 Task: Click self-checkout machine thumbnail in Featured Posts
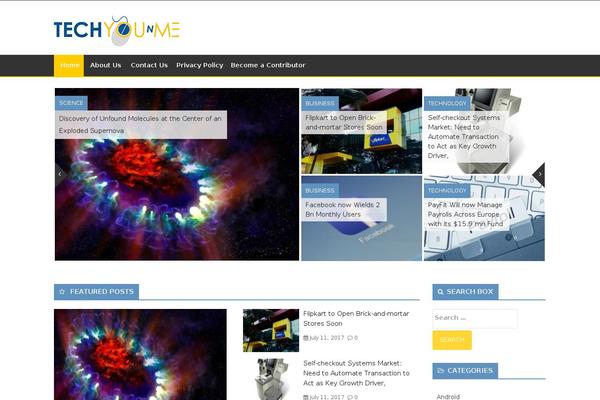pos(271,379)
